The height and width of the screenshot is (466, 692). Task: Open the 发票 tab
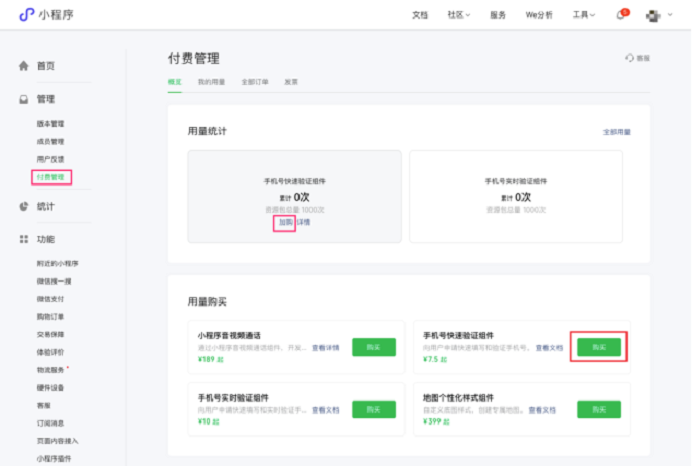pyautogui.click(x=291, y=82)
